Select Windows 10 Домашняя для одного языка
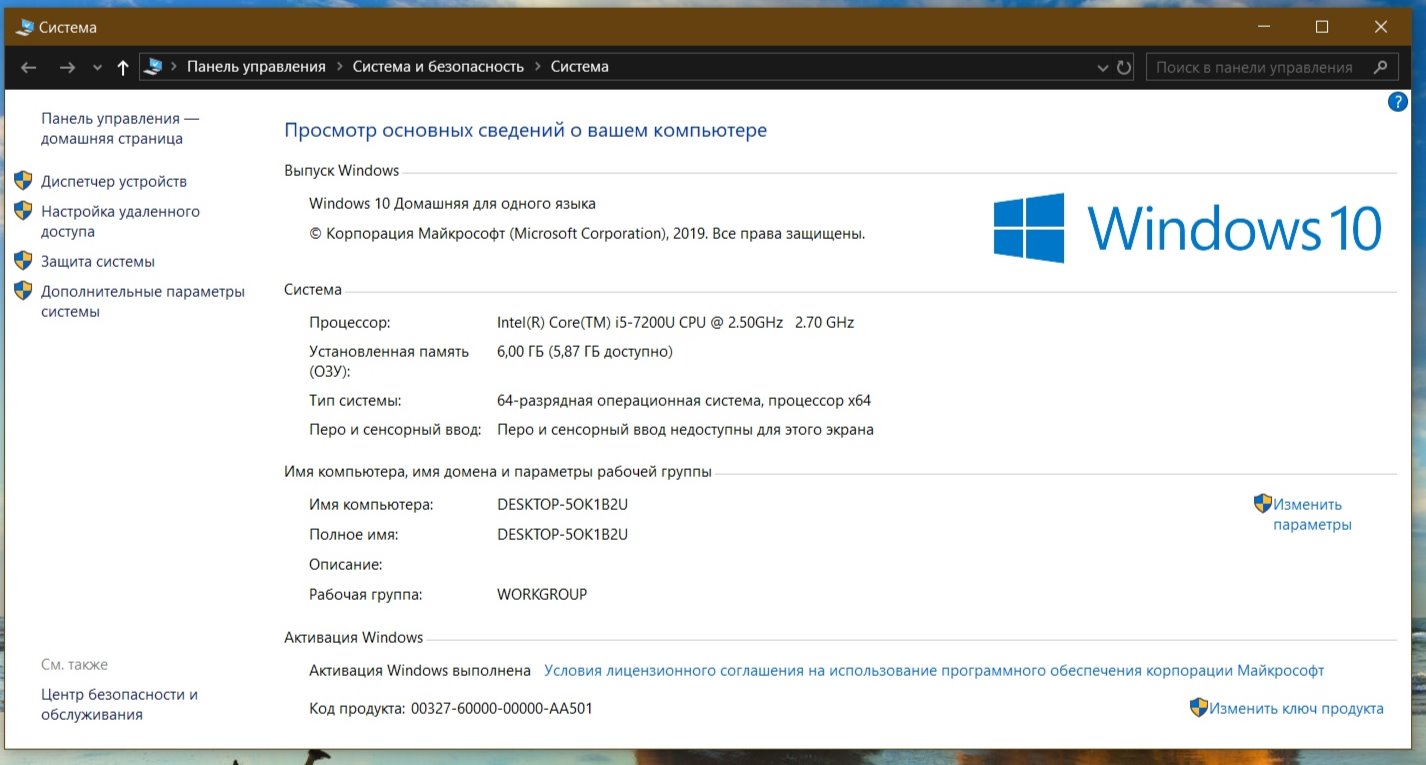Screen dimensions: 1426x765 pyautogui.click(x=452, y=203)
